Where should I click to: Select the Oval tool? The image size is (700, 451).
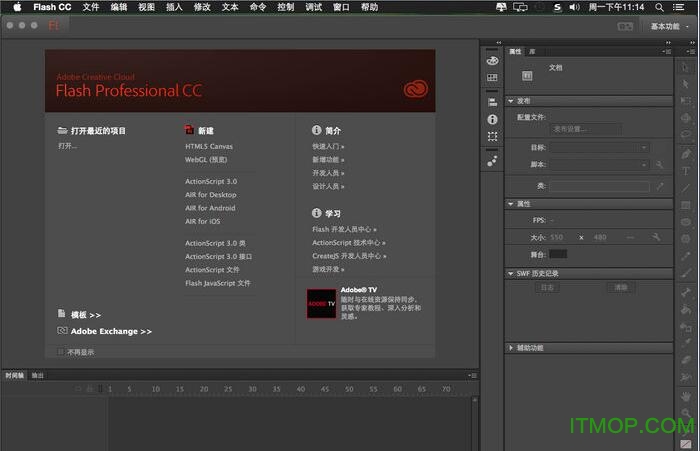[x=686, y=222]
